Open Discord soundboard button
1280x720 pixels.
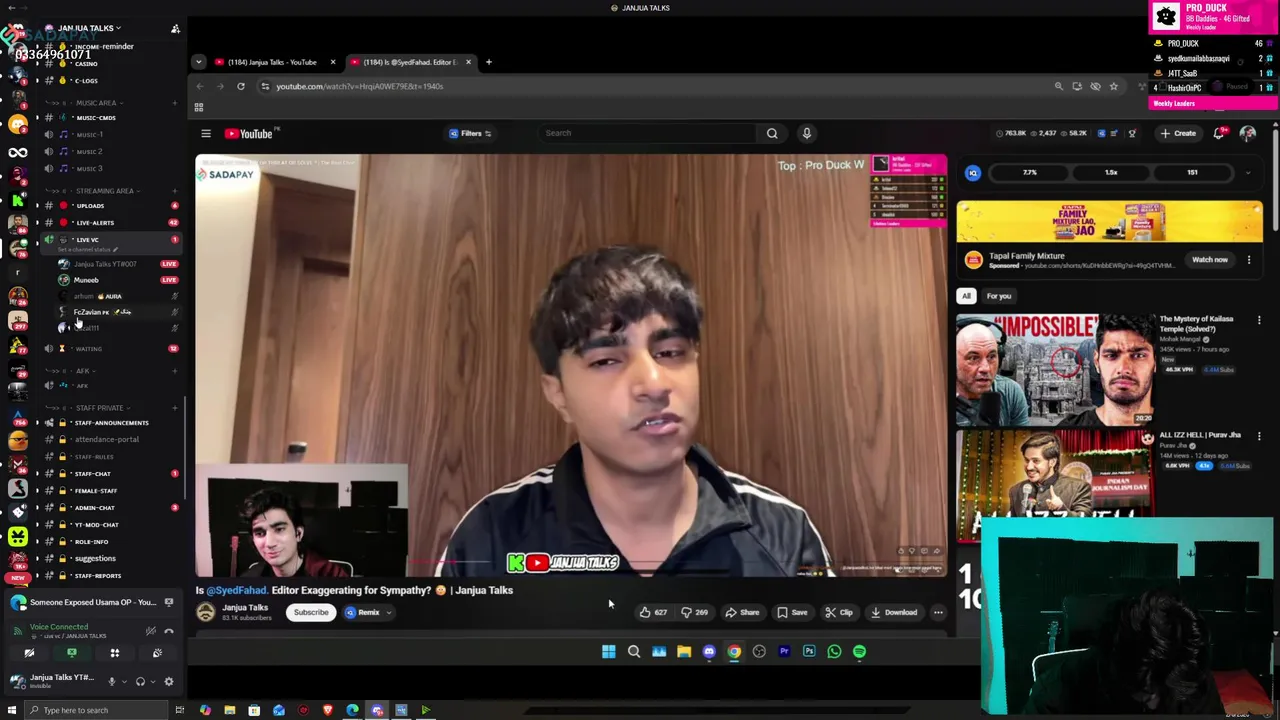[x=157, y=653]
